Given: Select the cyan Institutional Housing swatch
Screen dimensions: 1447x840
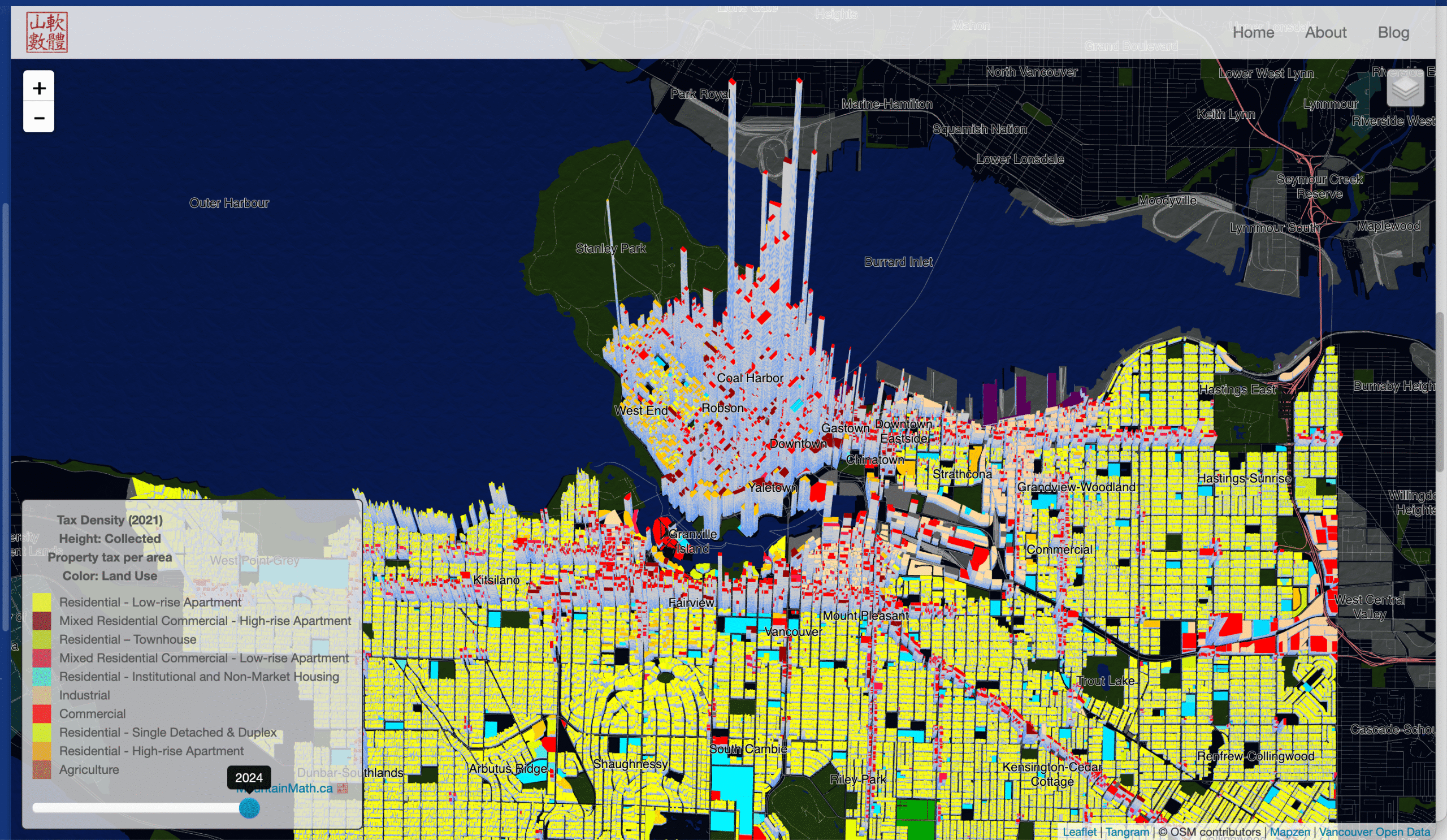Looking at the screenshot, I should tap(41, 677).
